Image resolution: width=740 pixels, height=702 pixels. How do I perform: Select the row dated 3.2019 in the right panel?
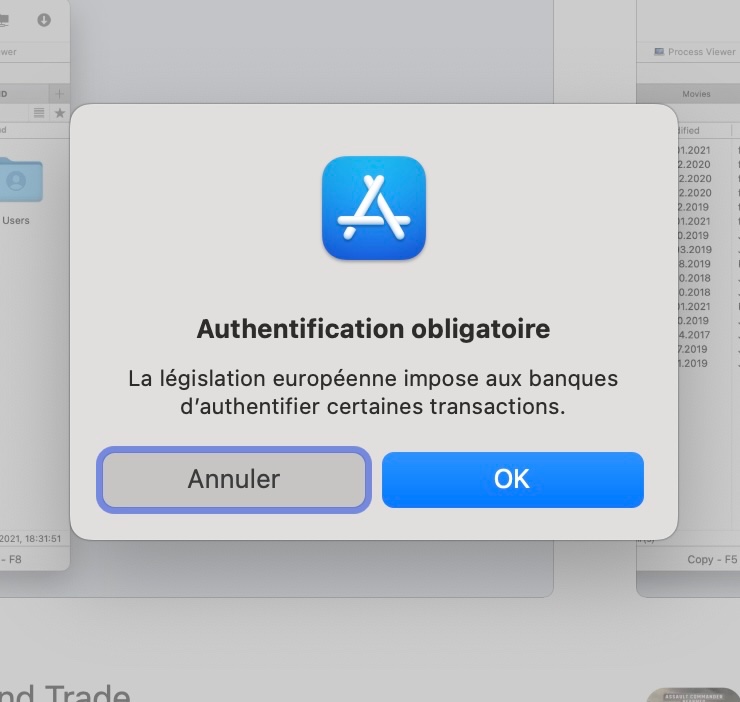pos(694,250)
